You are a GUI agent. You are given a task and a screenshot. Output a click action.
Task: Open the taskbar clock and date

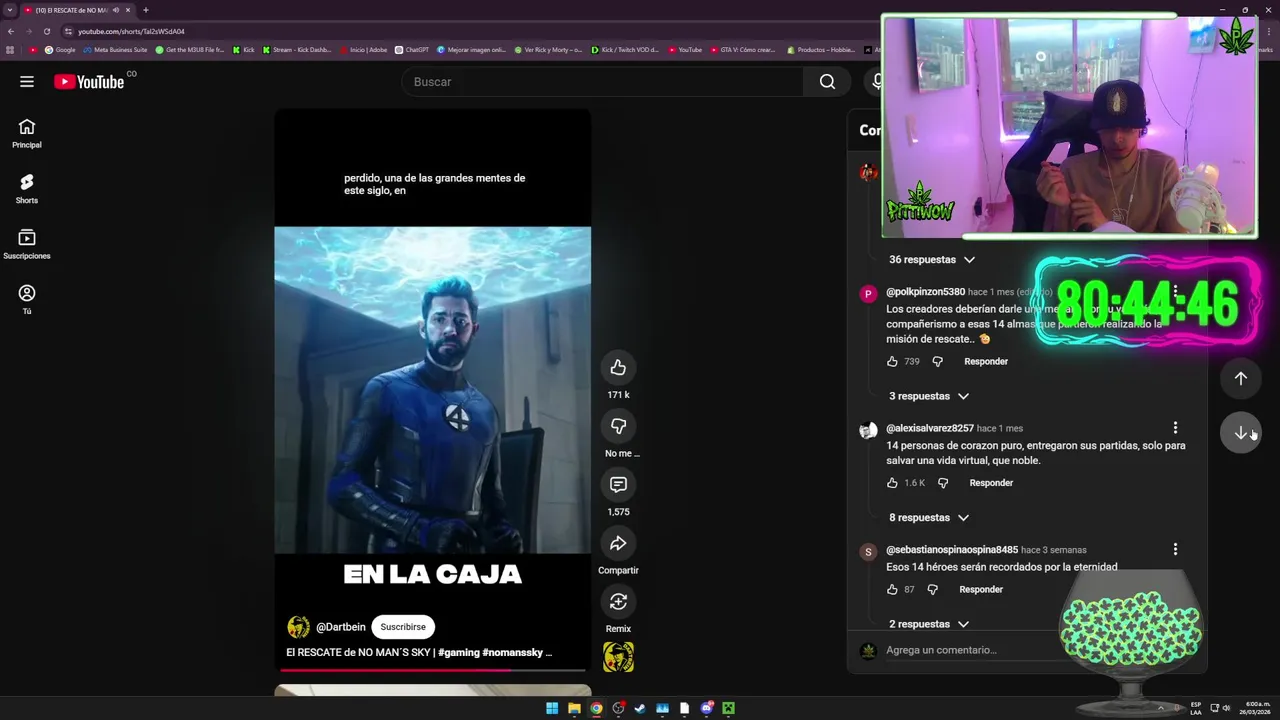click(1255, 708)
